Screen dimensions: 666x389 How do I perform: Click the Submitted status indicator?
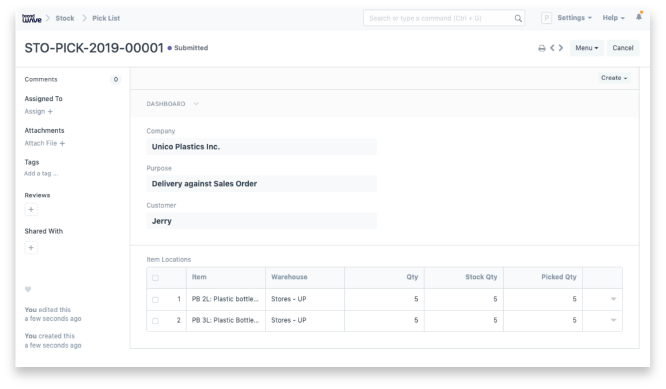point(188,48)
